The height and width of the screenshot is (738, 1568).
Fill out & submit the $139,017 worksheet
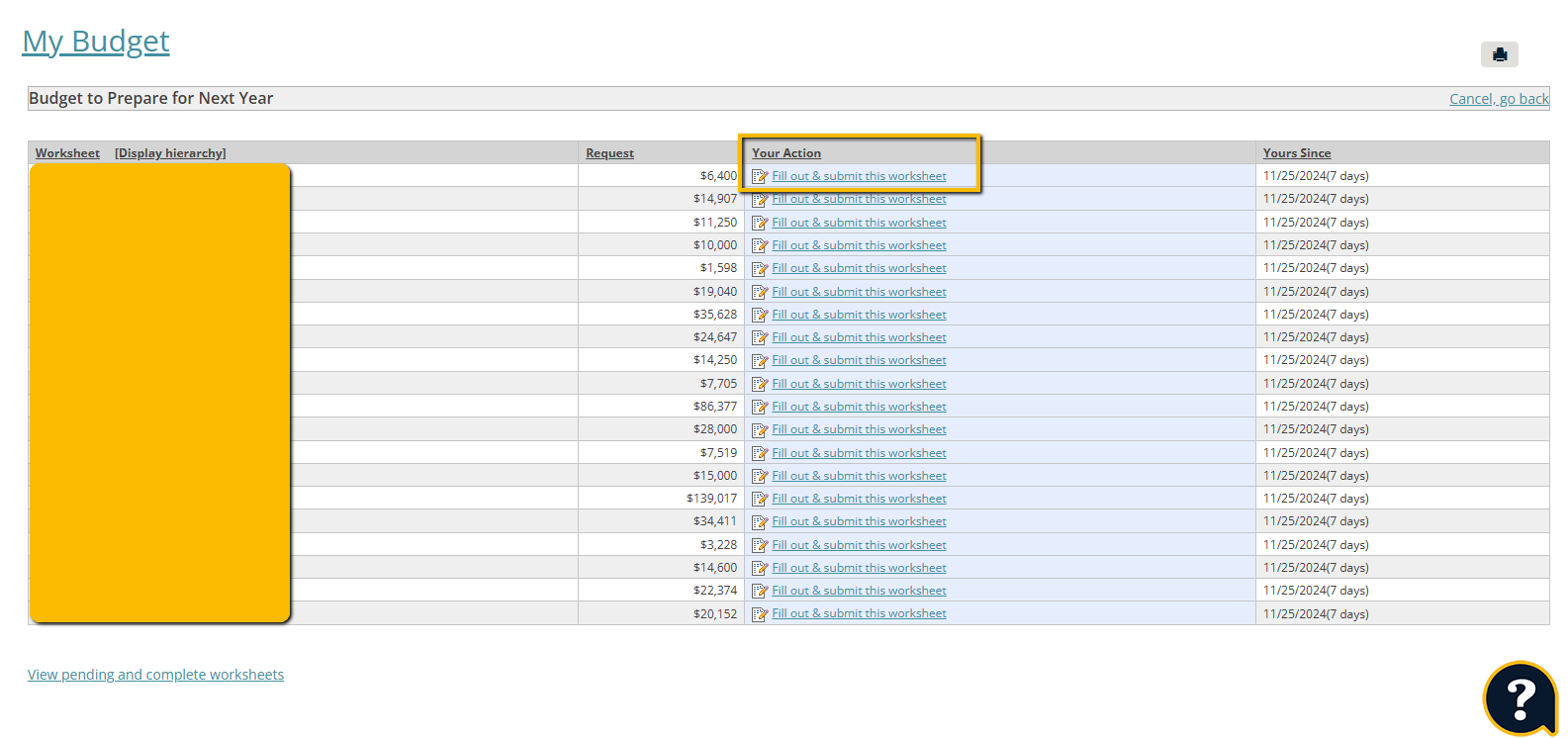point(859,499)
